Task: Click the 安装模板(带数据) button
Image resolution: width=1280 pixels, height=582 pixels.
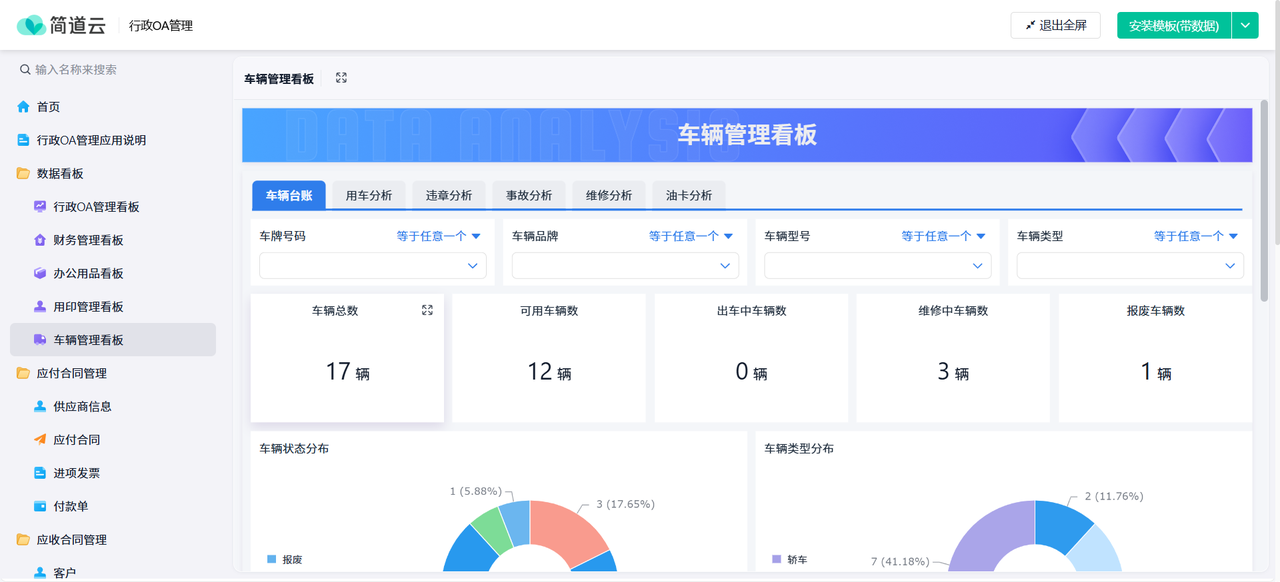Action: (1174, 25)
